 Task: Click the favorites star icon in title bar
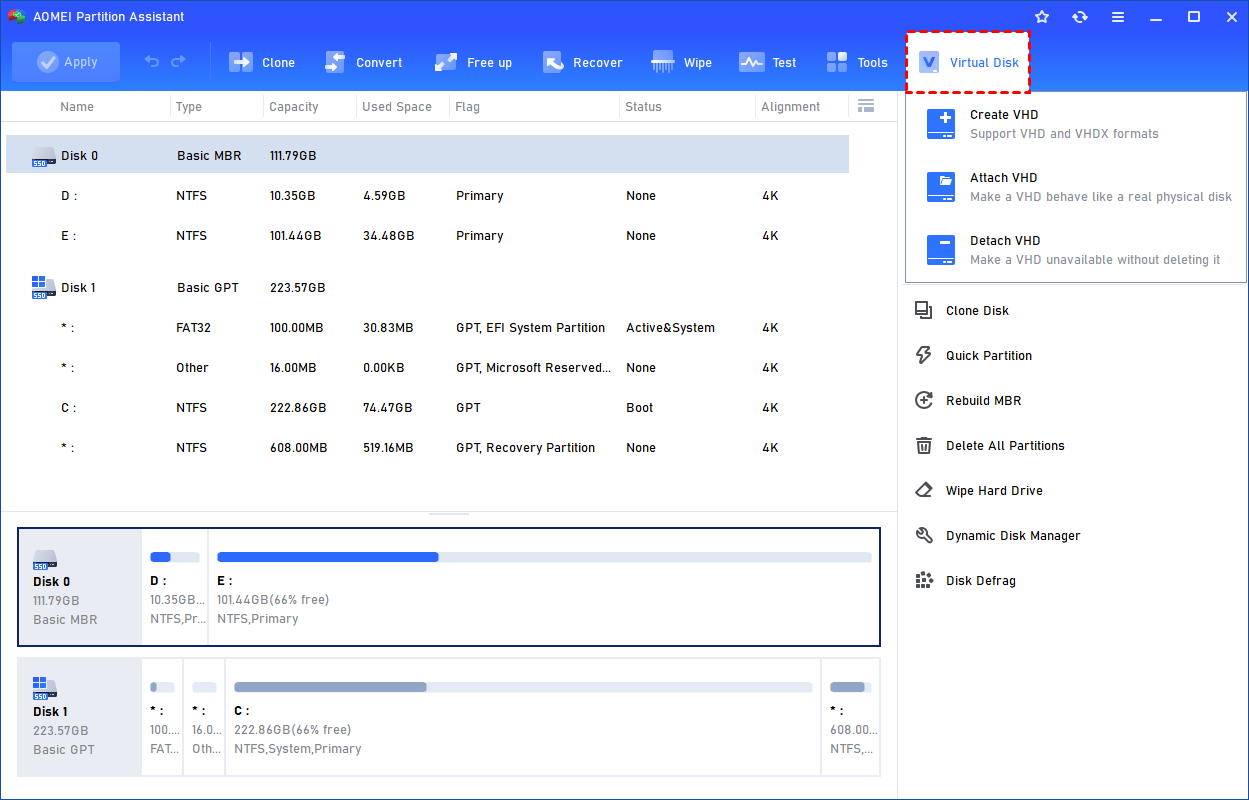pyautogui.click(x=1042, y=17)
